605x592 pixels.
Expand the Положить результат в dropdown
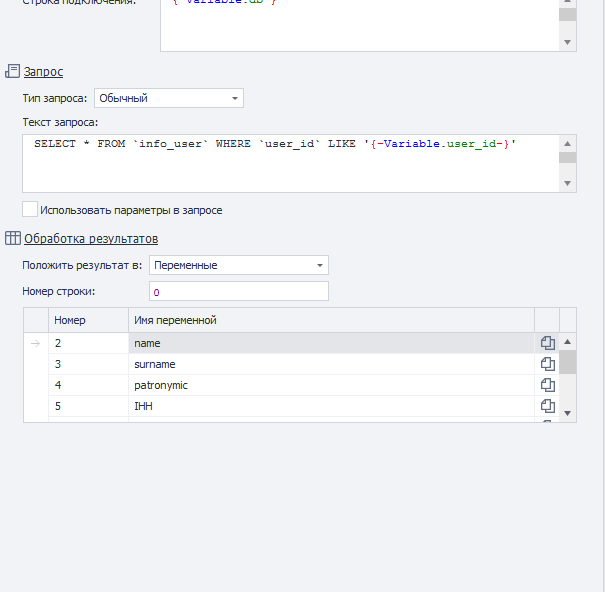(238, 265)
